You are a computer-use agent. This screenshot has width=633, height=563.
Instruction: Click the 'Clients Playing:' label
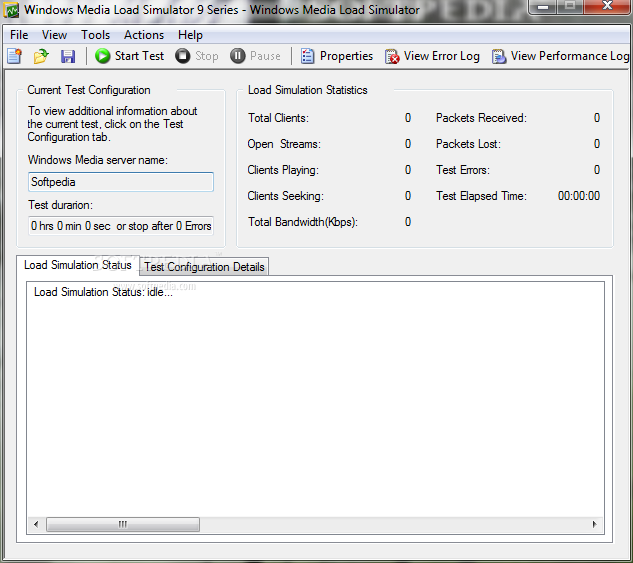click(x=283, y=170)
